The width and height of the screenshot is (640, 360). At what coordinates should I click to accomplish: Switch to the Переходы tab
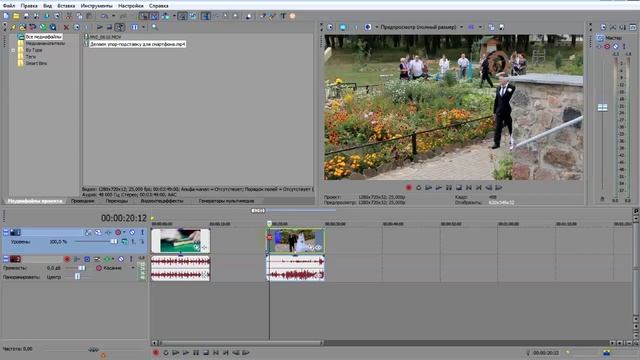[117, 201]
